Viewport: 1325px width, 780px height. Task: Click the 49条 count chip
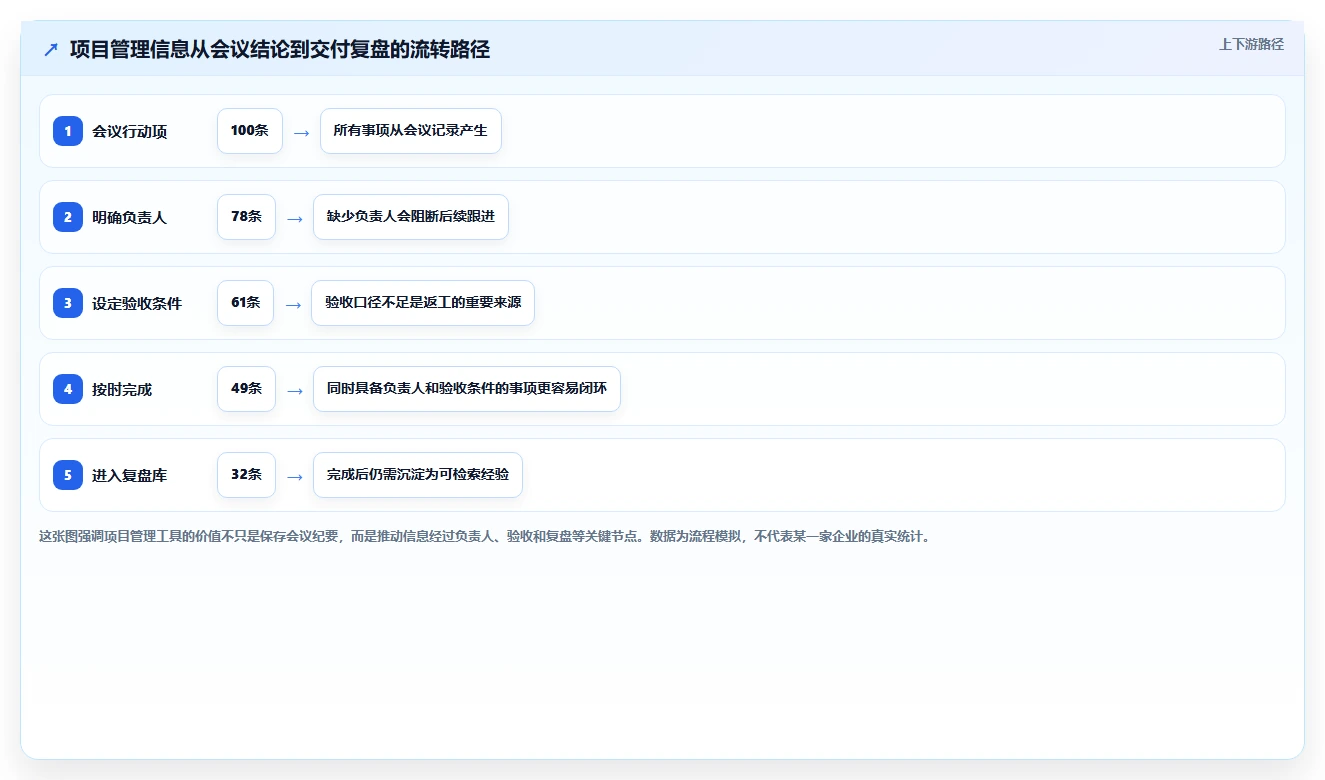pos(246,389)
